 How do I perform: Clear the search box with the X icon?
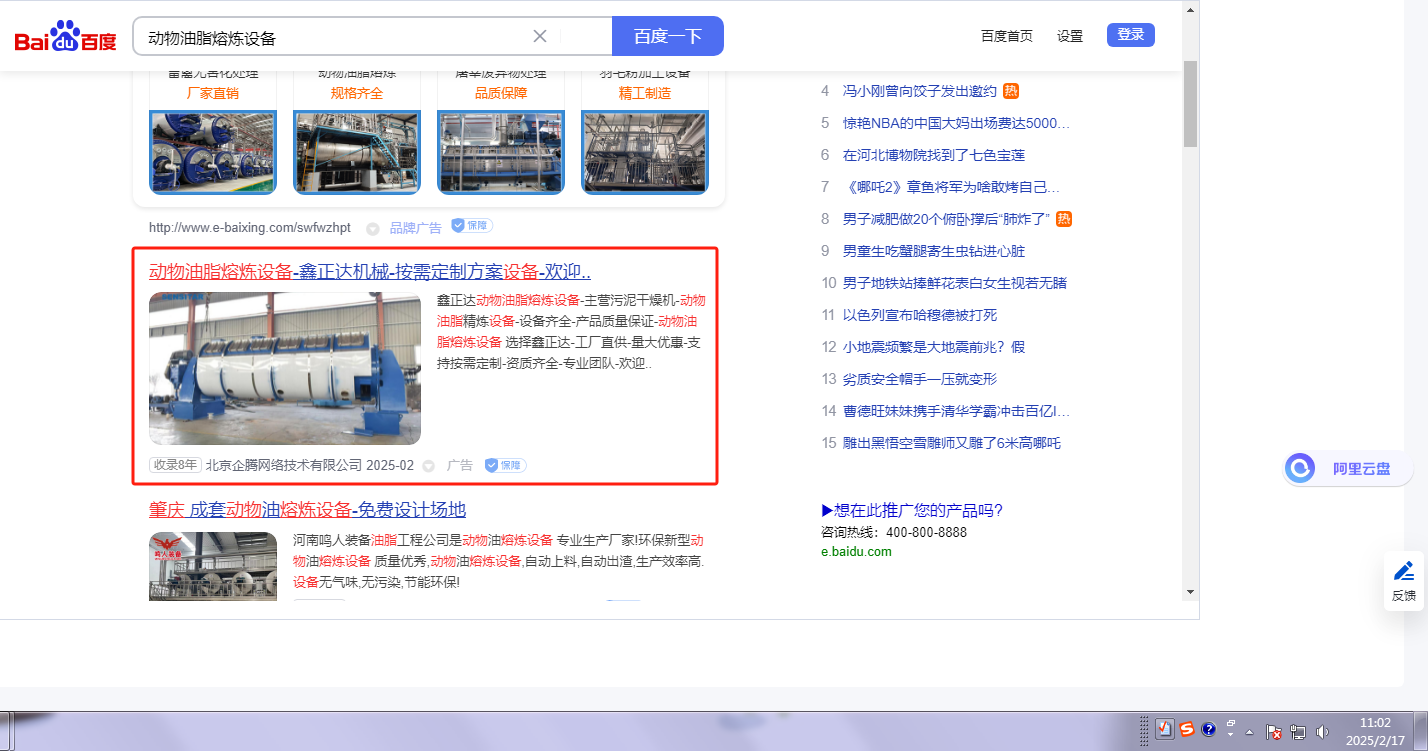tap(540, 36)
